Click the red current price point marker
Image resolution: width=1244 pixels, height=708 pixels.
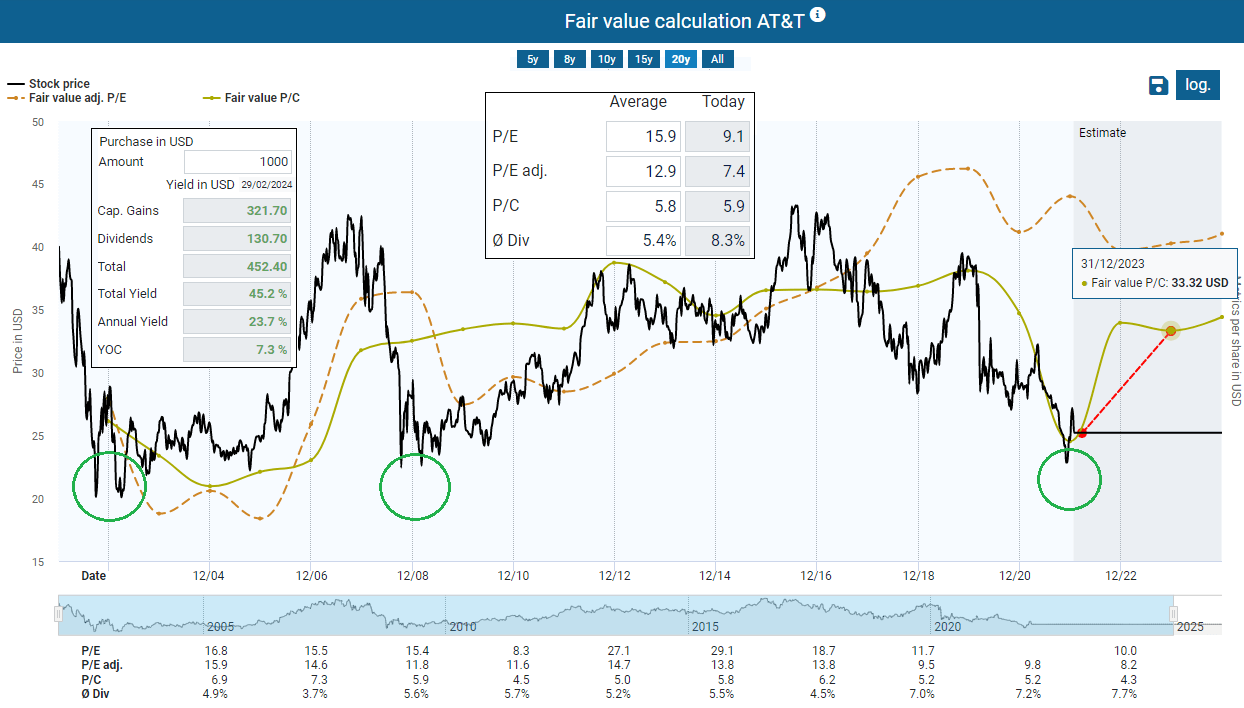click(x=1082, y=433)
